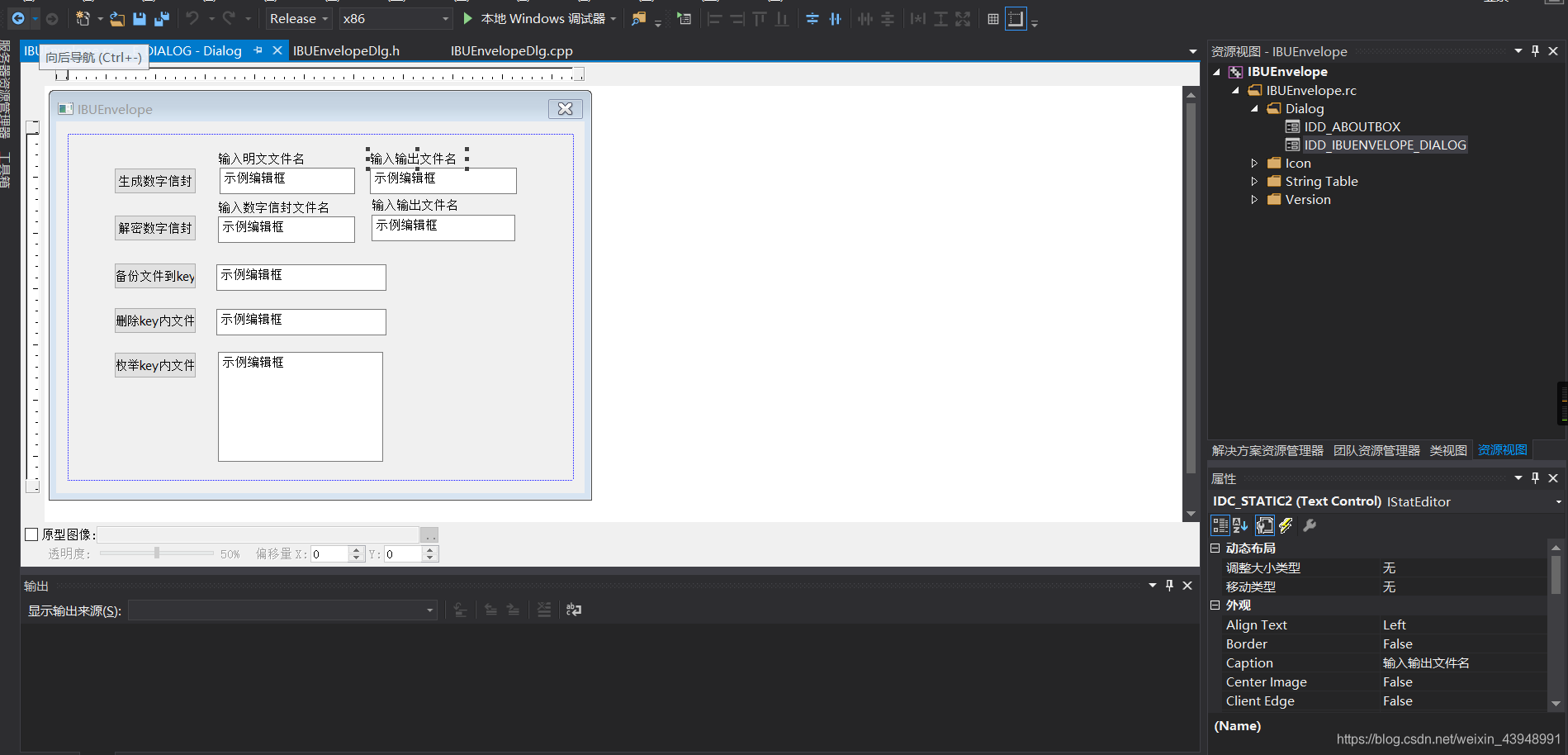
Task: Switch to 团队资源管理器 tab
Action: pyautogui.click(x=1376, y=450)
